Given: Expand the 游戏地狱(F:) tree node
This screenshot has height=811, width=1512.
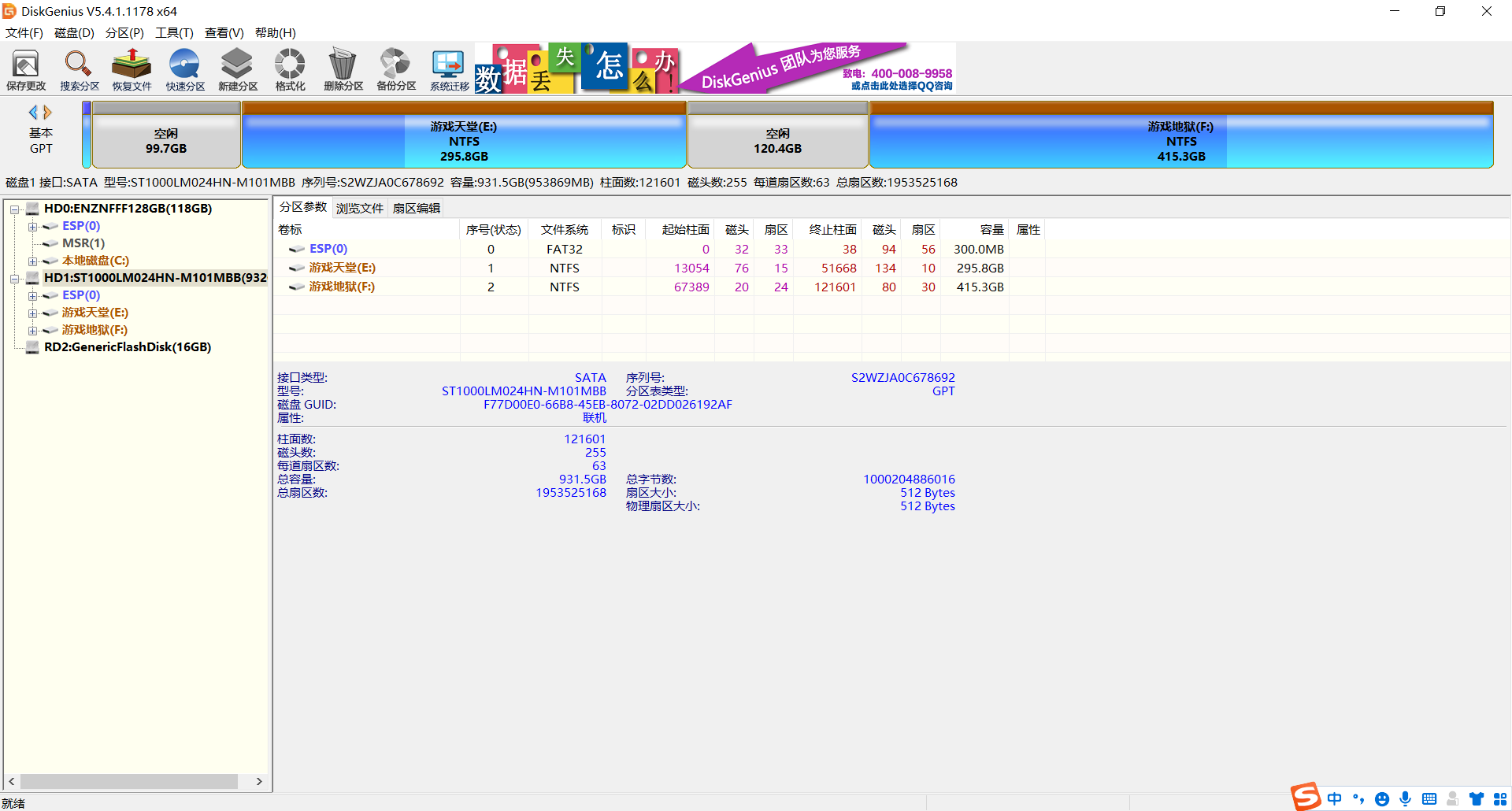Looking at the screenshot, I should point(32,331).
